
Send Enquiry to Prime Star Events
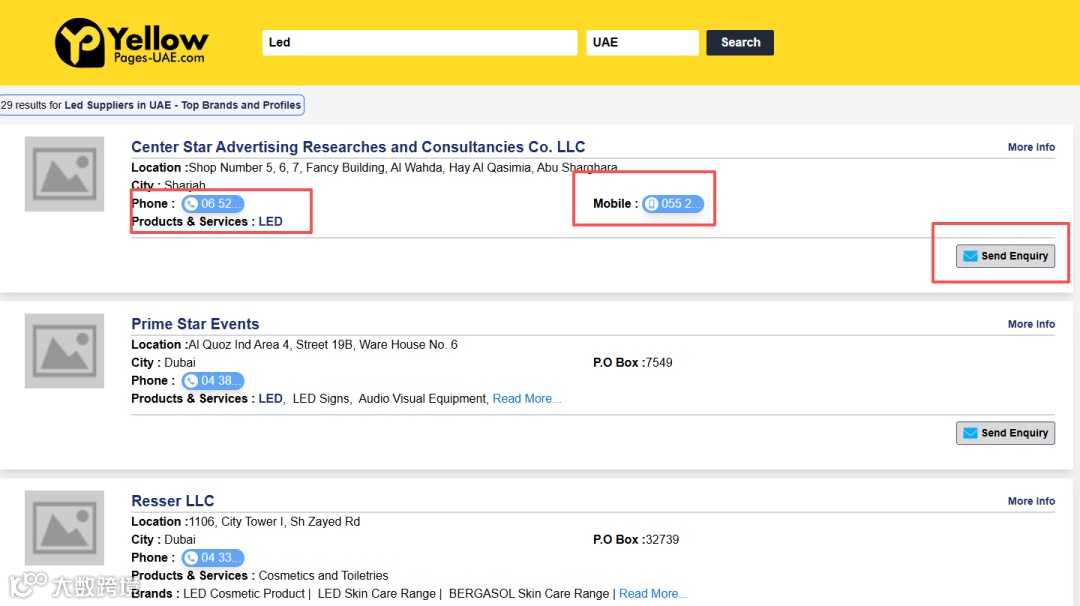point(1005,432)
